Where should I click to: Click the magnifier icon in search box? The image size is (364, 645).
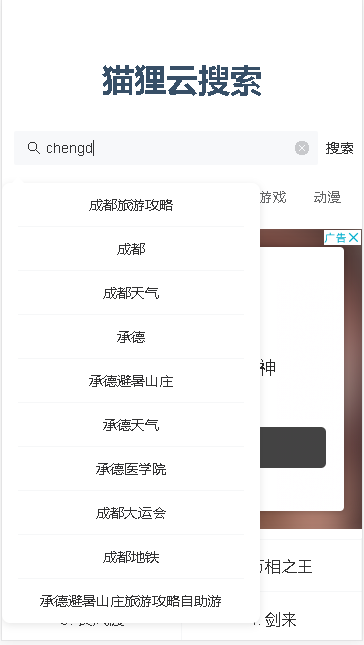33,148
